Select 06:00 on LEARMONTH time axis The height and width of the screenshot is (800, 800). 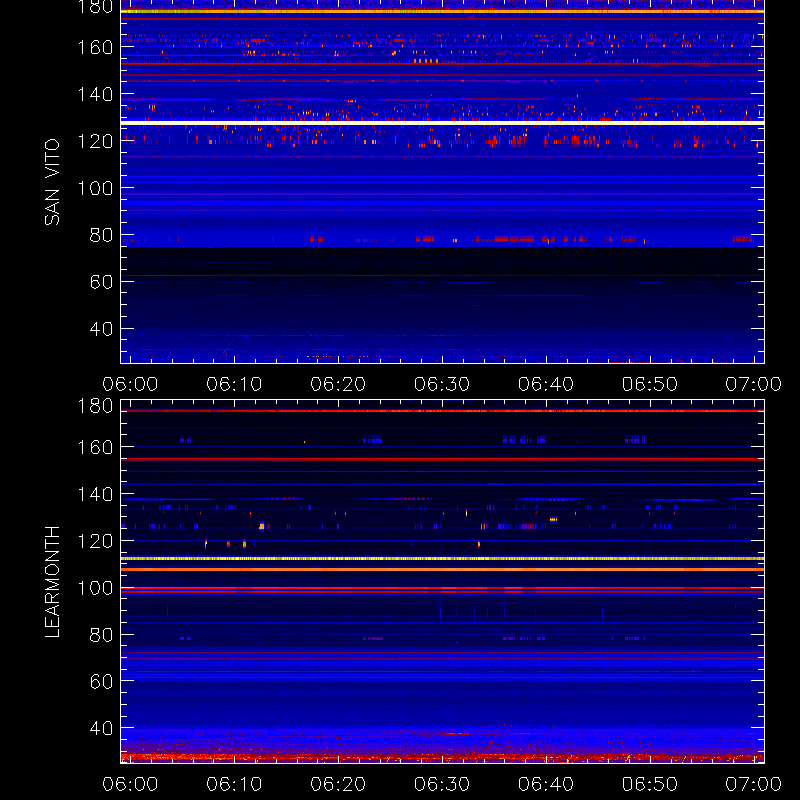130,784
